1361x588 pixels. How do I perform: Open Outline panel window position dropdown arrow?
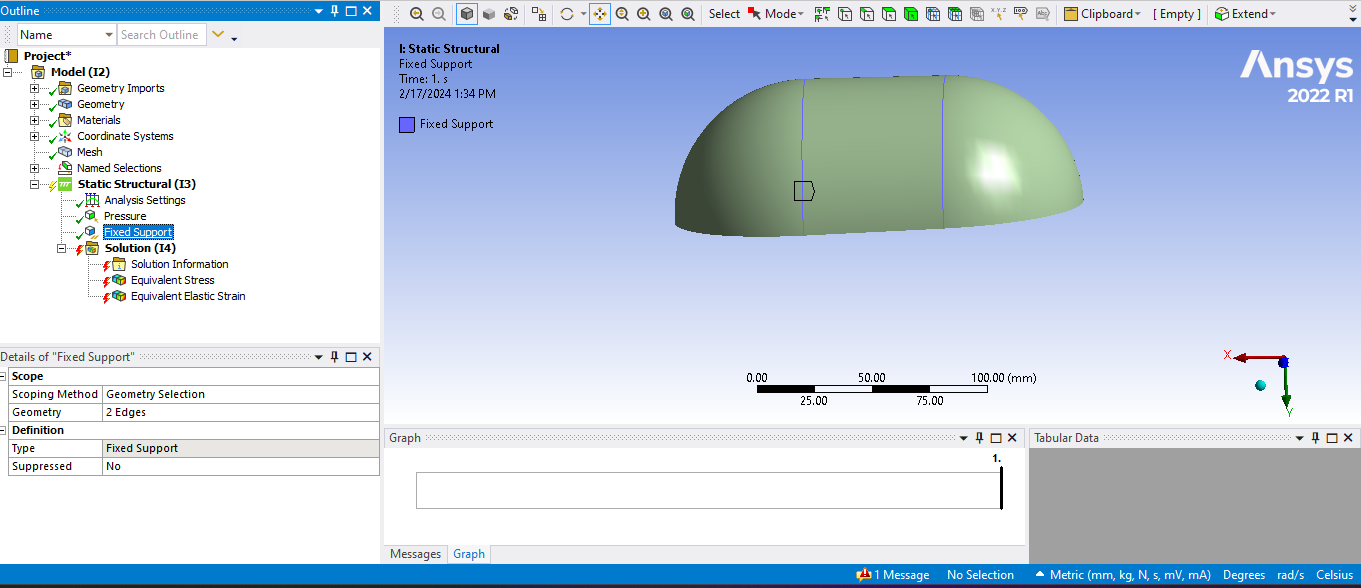click(x=319, y=11)
